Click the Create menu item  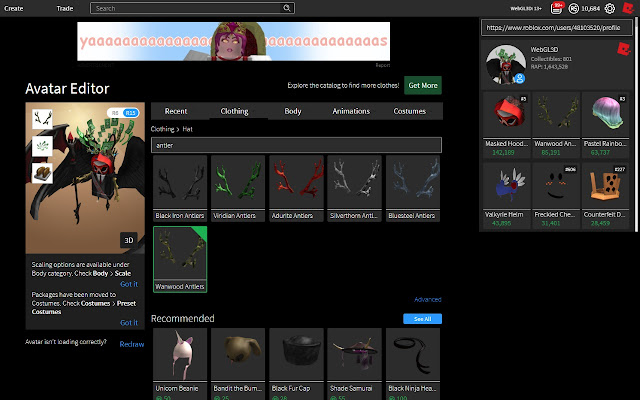coord(13,8)
